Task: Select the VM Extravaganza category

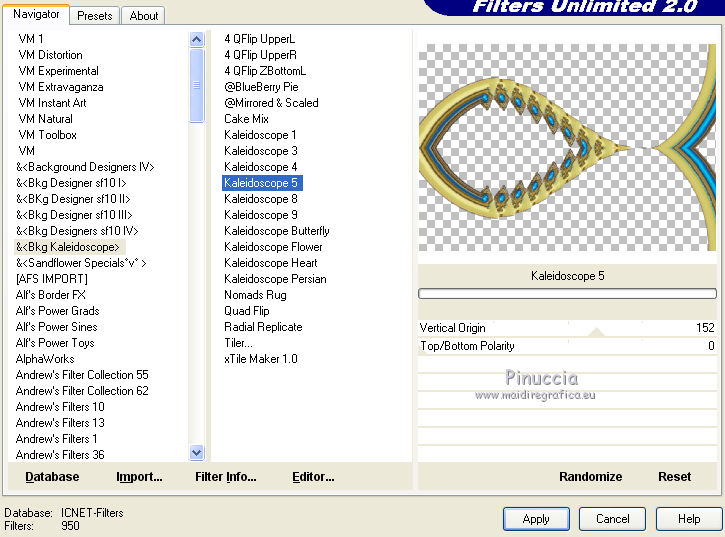Action: pos(61,87)
